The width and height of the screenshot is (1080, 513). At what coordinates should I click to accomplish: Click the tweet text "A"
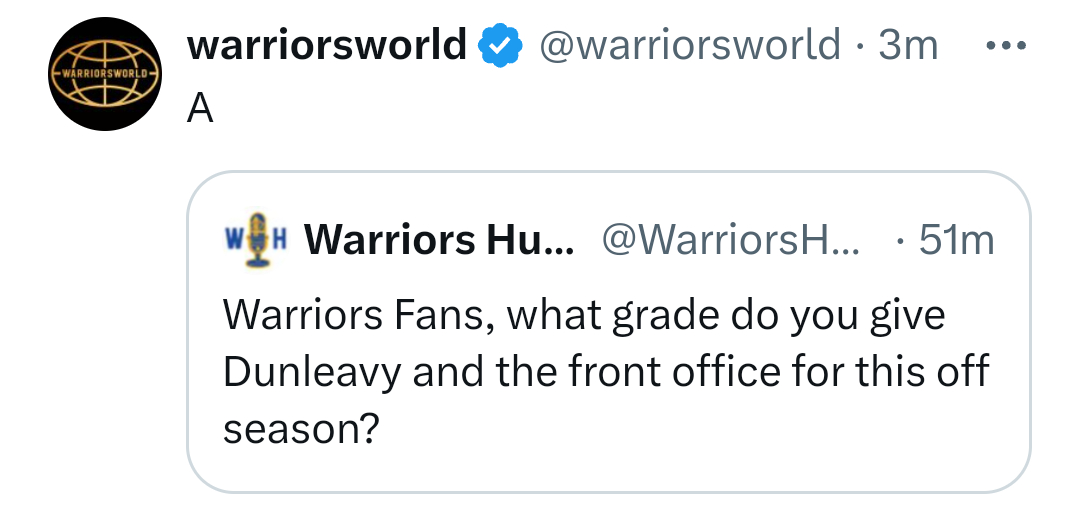coord(200,109)
